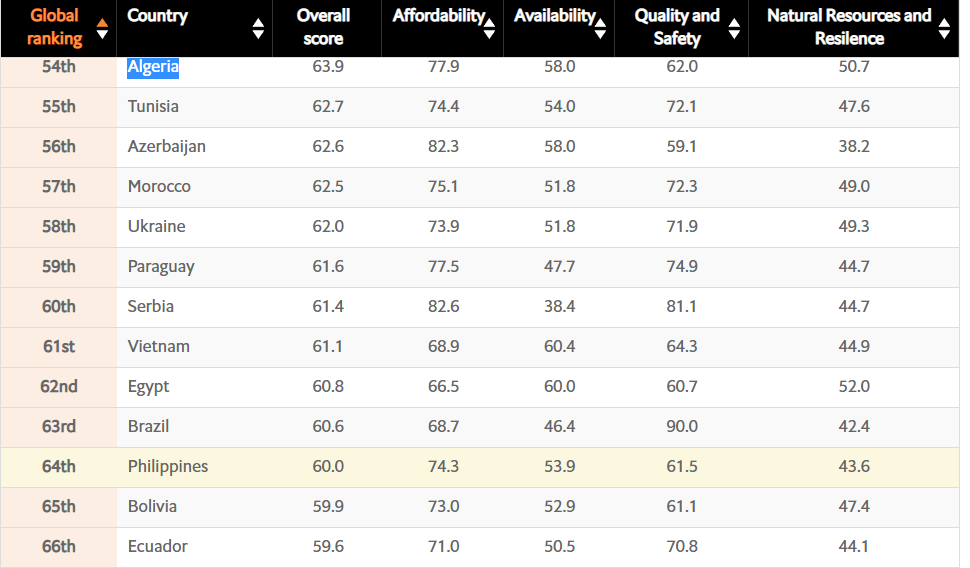Screen dimensions: 970x568
Task: Click the 66th ranking cell for Ecuador
Action: (x=59, y=547)
